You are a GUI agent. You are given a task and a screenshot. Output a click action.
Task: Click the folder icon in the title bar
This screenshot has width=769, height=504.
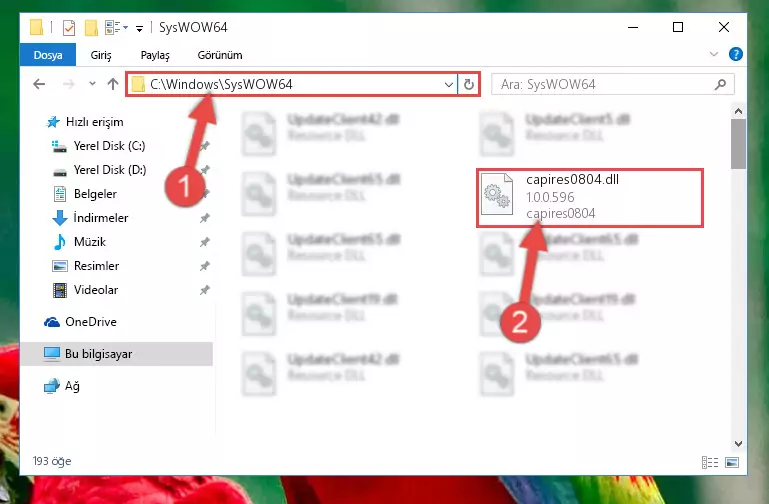click(36, 27)
